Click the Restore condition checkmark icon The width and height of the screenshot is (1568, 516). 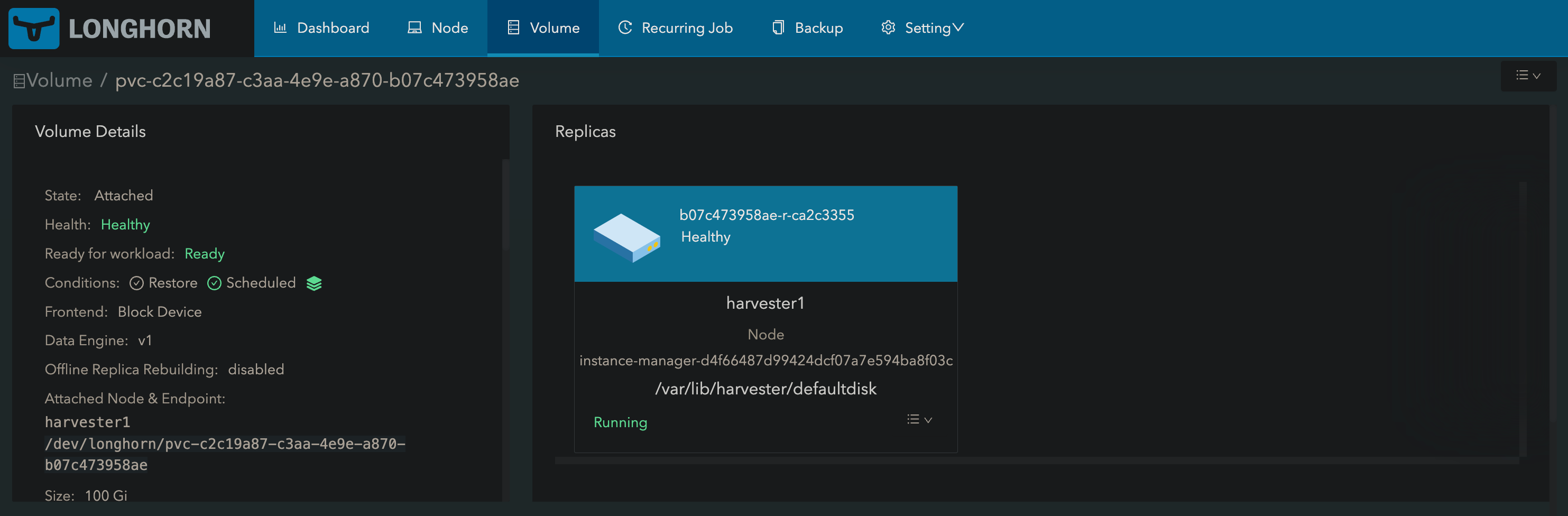click(136, 283)
